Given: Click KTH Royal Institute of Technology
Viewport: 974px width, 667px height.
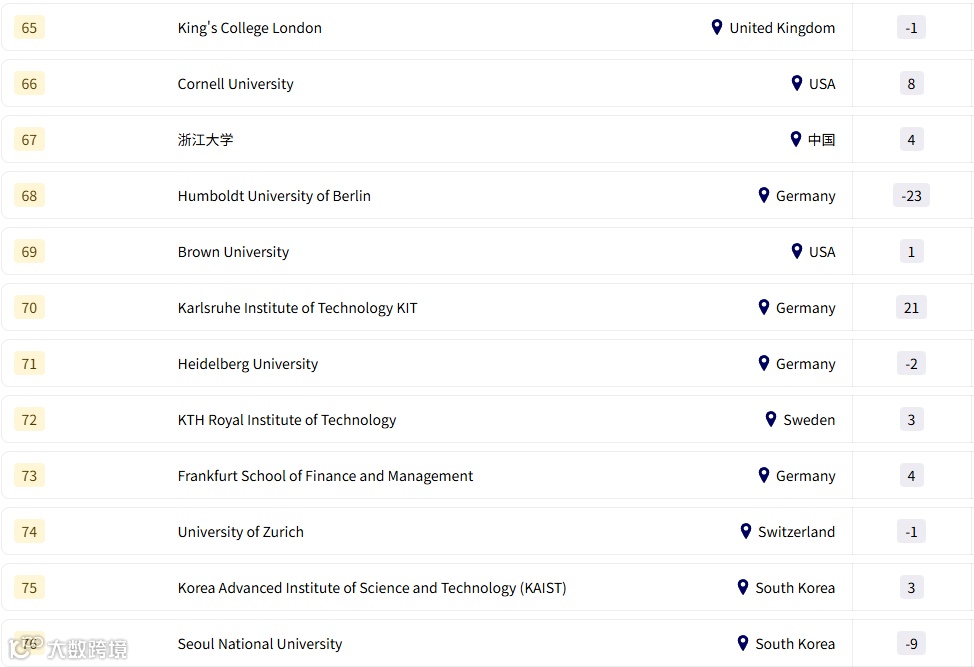Looking at the screenshot, I should (x=286, y=420).
